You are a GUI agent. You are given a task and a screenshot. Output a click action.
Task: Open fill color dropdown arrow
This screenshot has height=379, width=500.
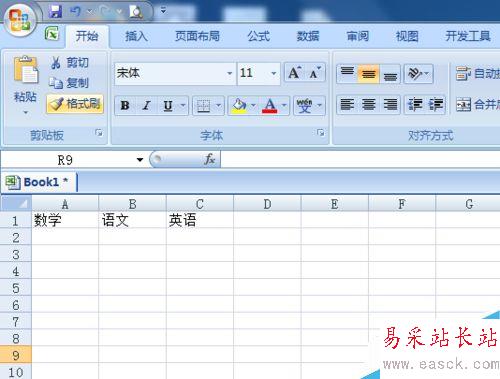[253, 106]
